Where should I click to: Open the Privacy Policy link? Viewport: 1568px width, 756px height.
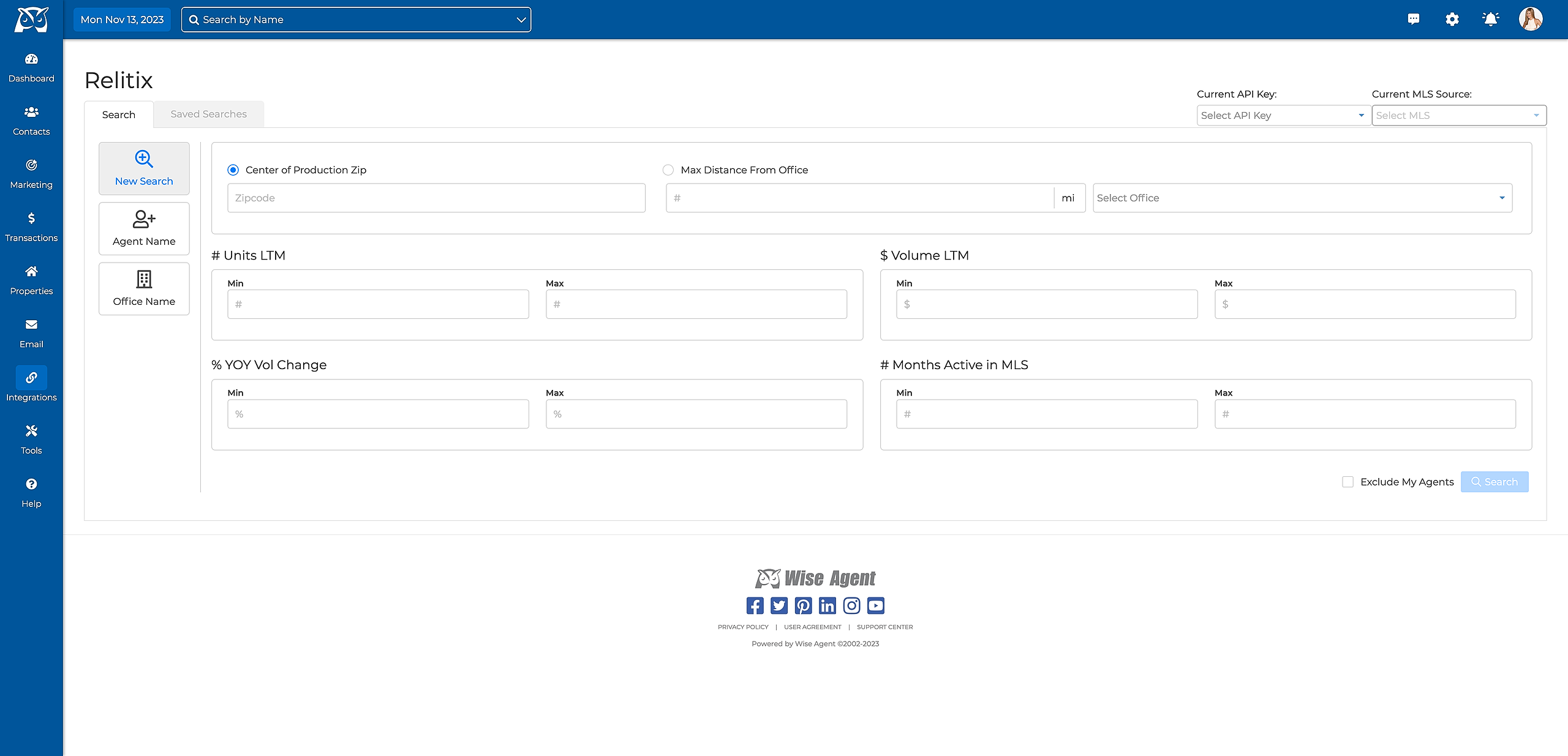(743, 627)
